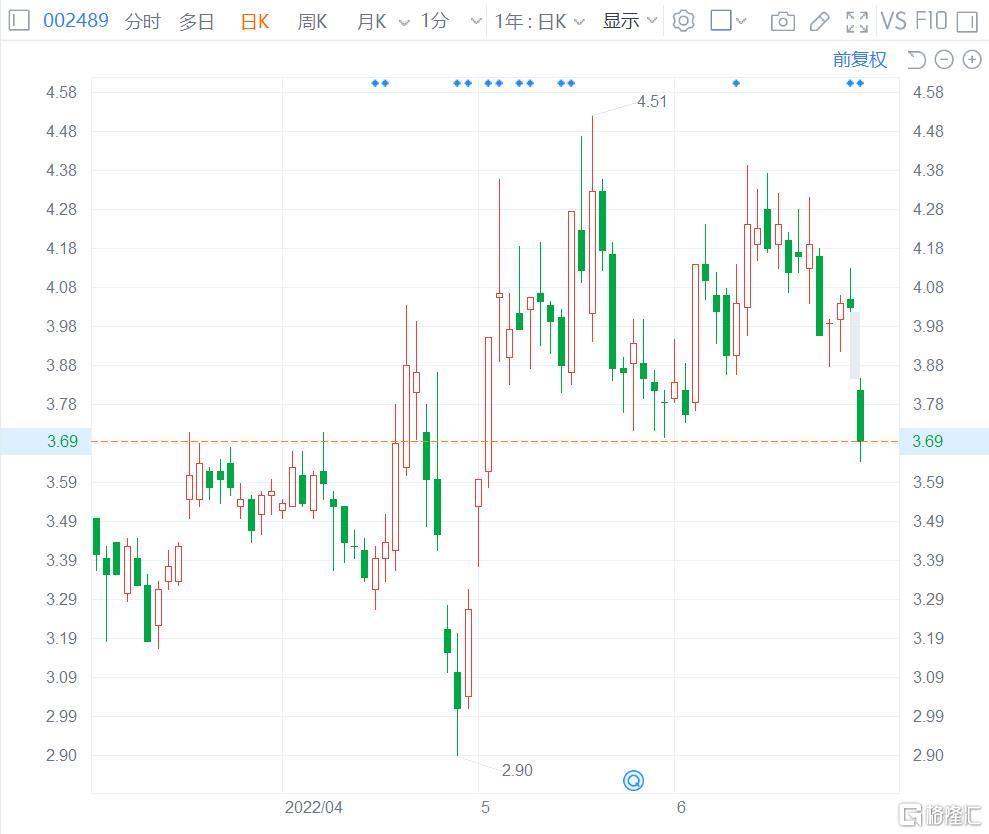Click the tall red candle reaching 4.51
The image size is (989, 834).
tap(592, 252)
